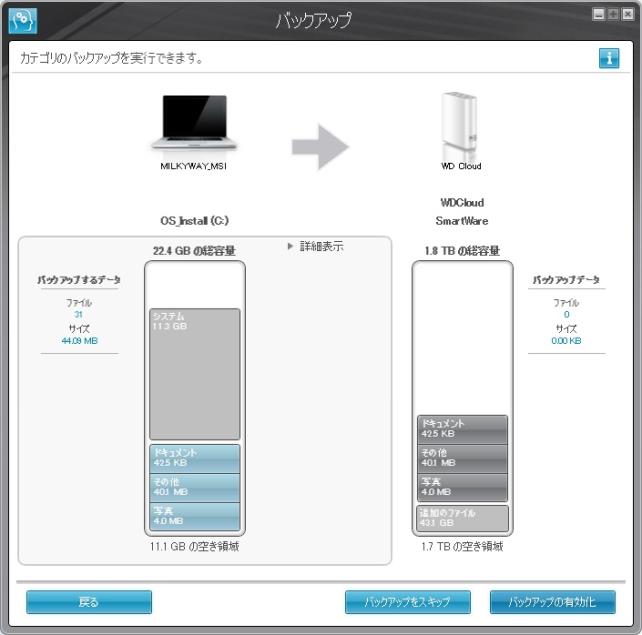Viewport: 642px width, 635px height.
Task: Click destination ドキュメント 42.5 KB gray block
Action: pos(462,430)
